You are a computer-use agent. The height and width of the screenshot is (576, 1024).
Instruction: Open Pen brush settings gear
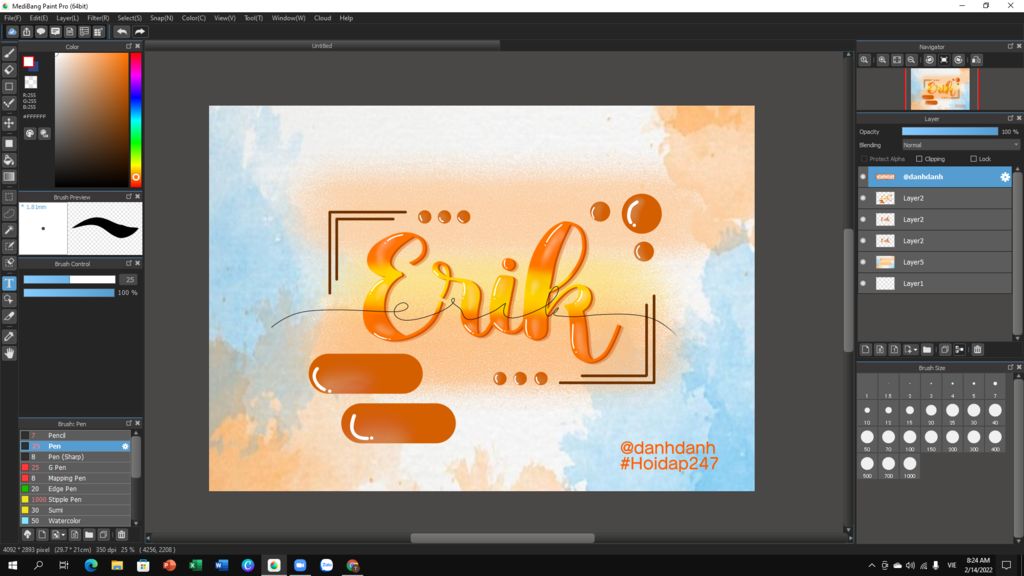point(125,446)
